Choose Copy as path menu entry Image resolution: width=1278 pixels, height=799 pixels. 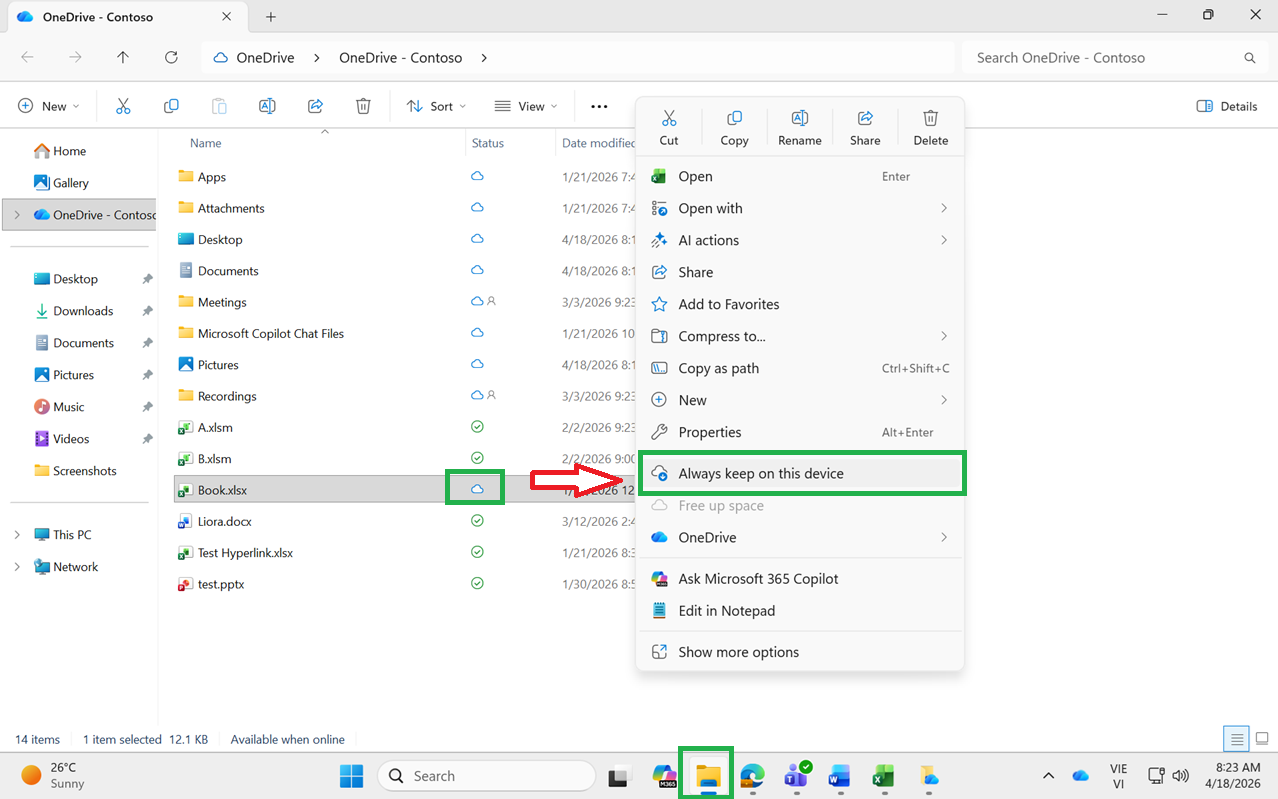[x=800, y=368]
